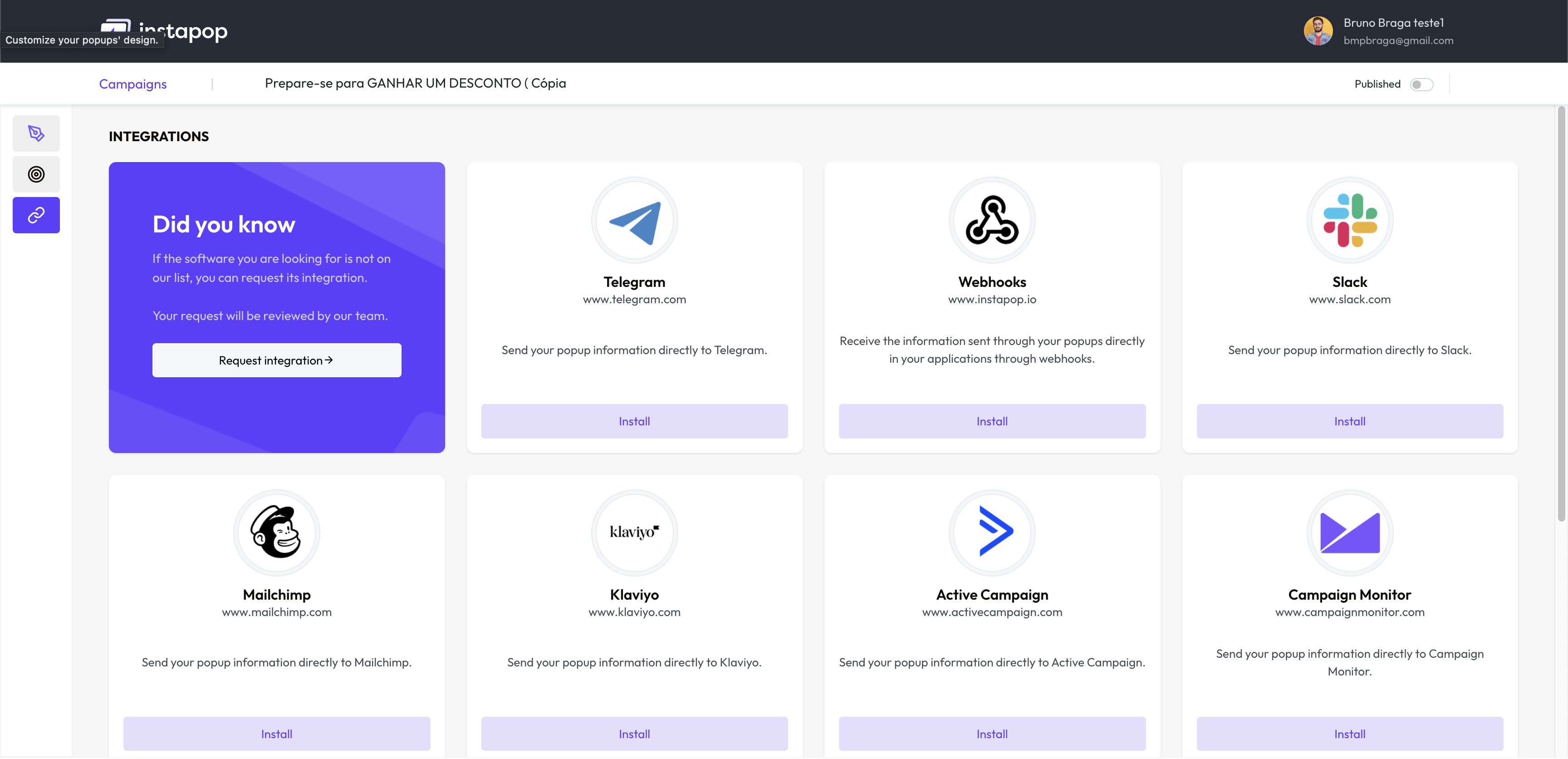Open the design (pen) sidebar tool
This screenshot has width=1568, height=759.
[36, 133]
